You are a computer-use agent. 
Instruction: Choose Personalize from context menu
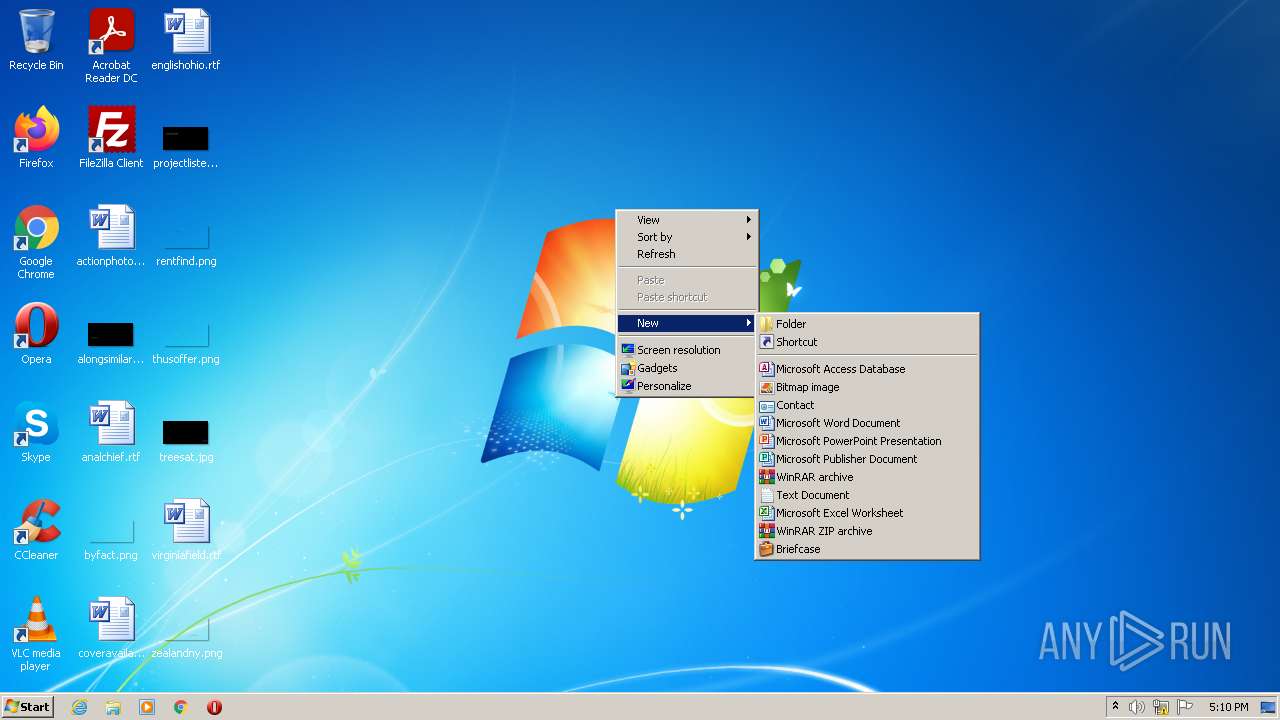point(687,386)
